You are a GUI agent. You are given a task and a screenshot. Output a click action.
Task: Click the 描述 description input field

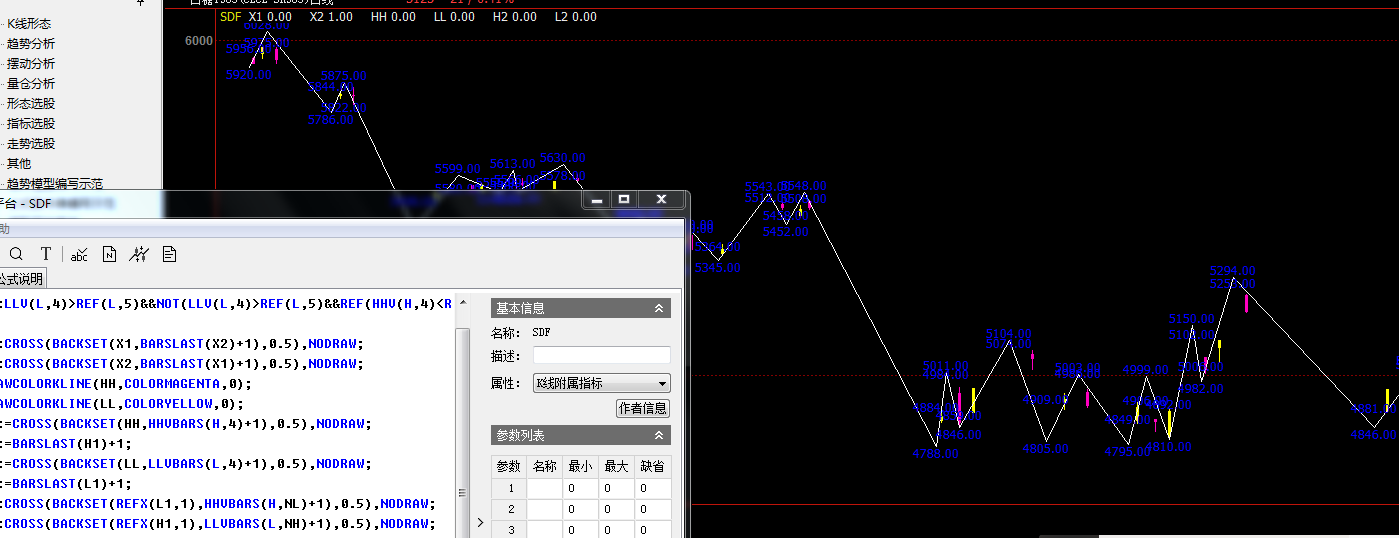tap(601, 355)
